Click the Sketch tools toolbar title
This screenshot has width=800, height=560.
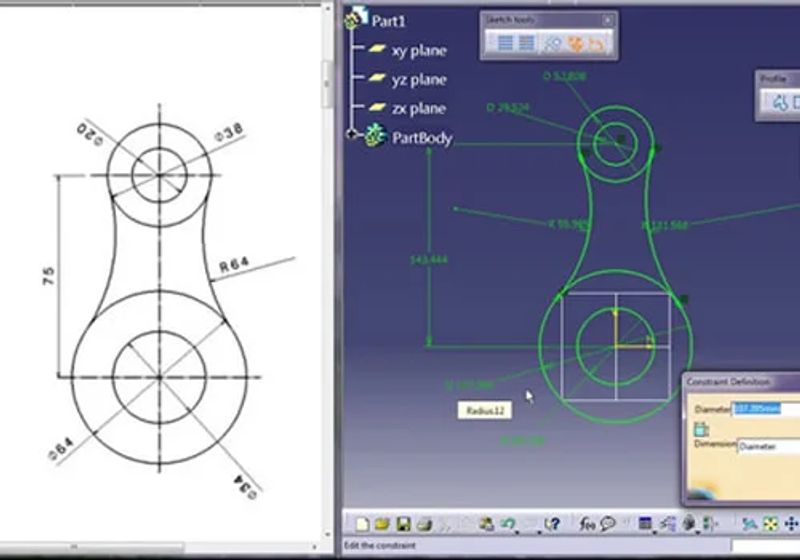click(510, 20)
